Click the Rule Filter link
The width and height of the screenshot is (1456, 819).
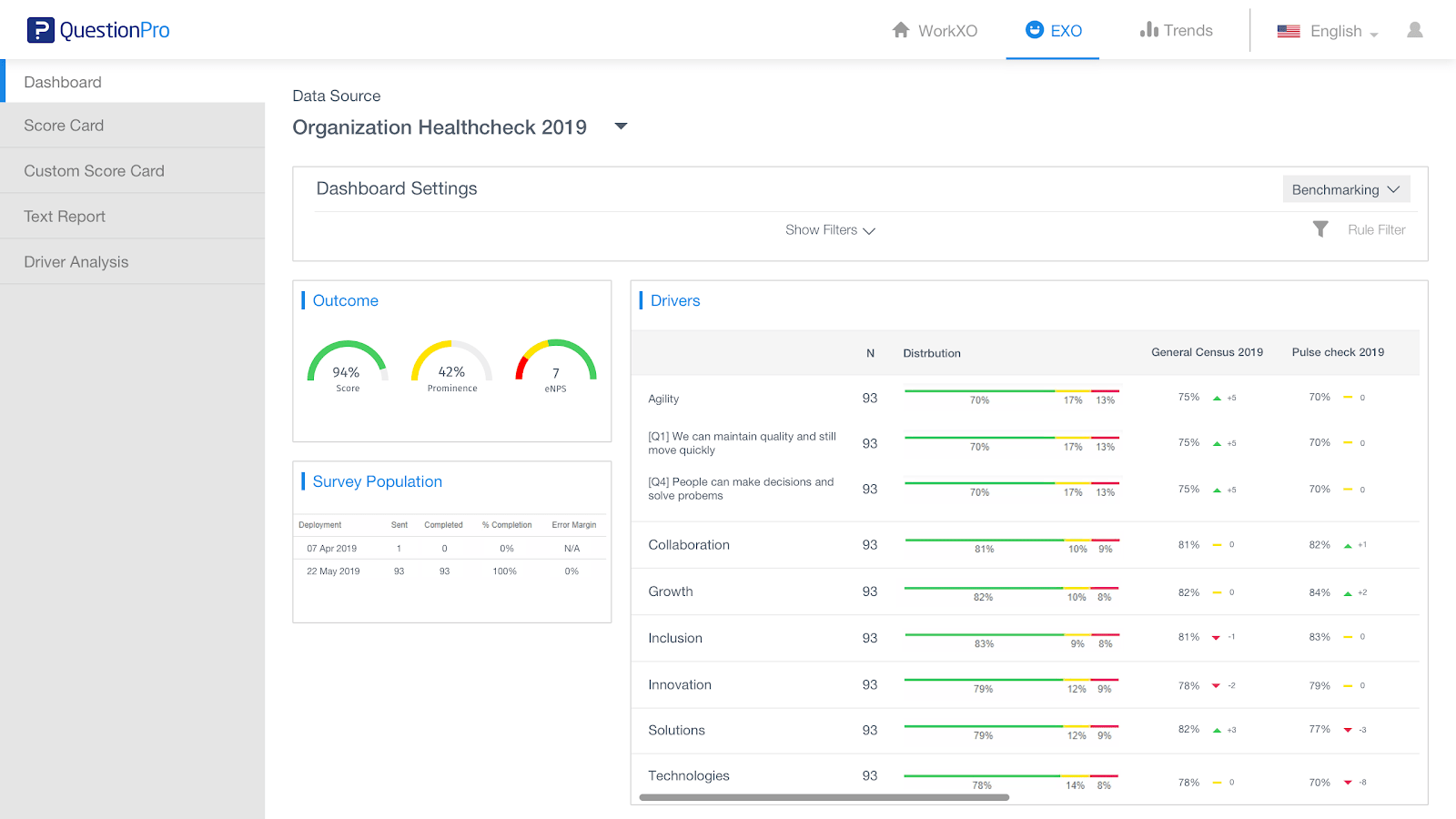pyautogui.click(x=1376, y=230)
